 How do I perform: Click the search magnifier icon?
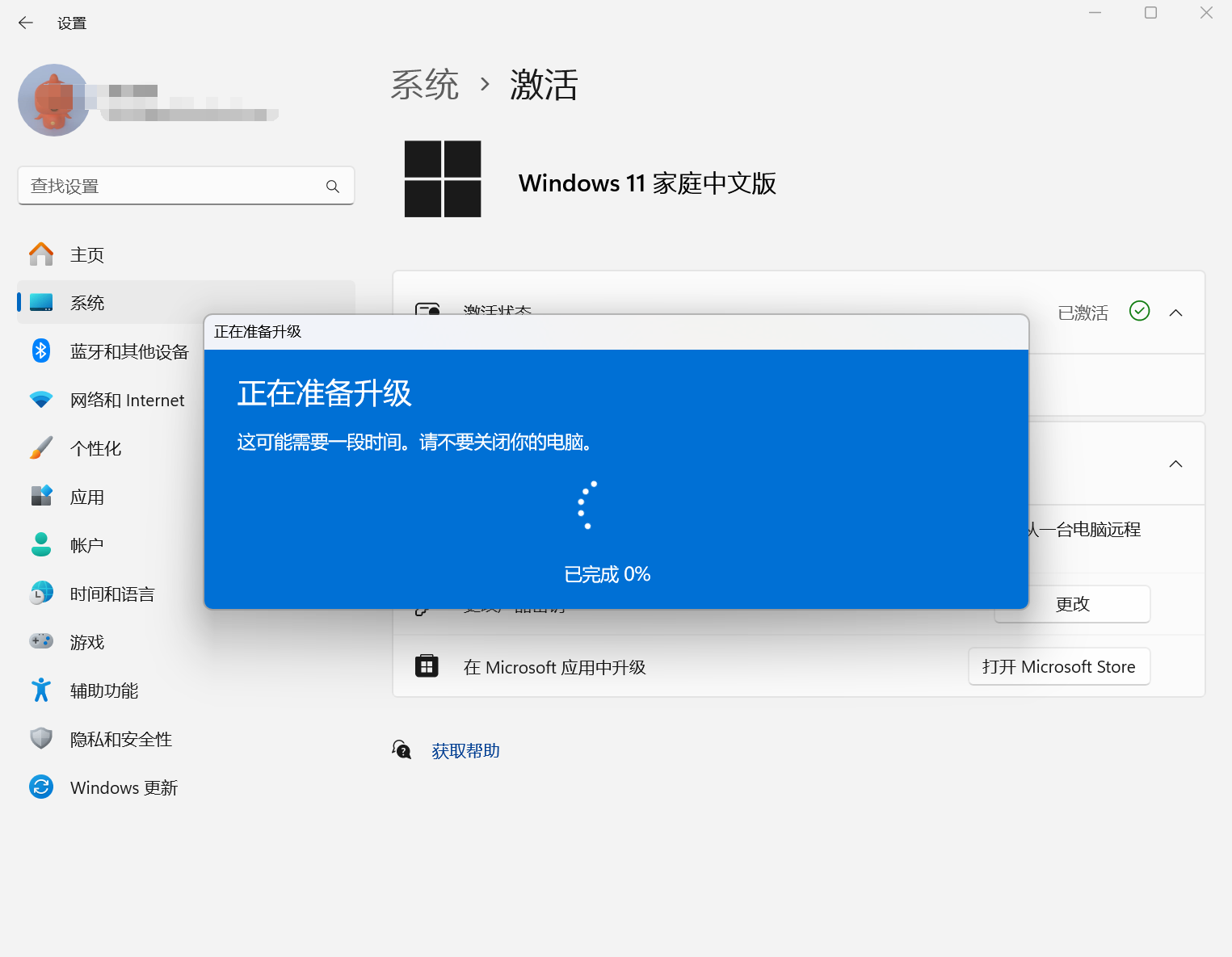(332, 187)
